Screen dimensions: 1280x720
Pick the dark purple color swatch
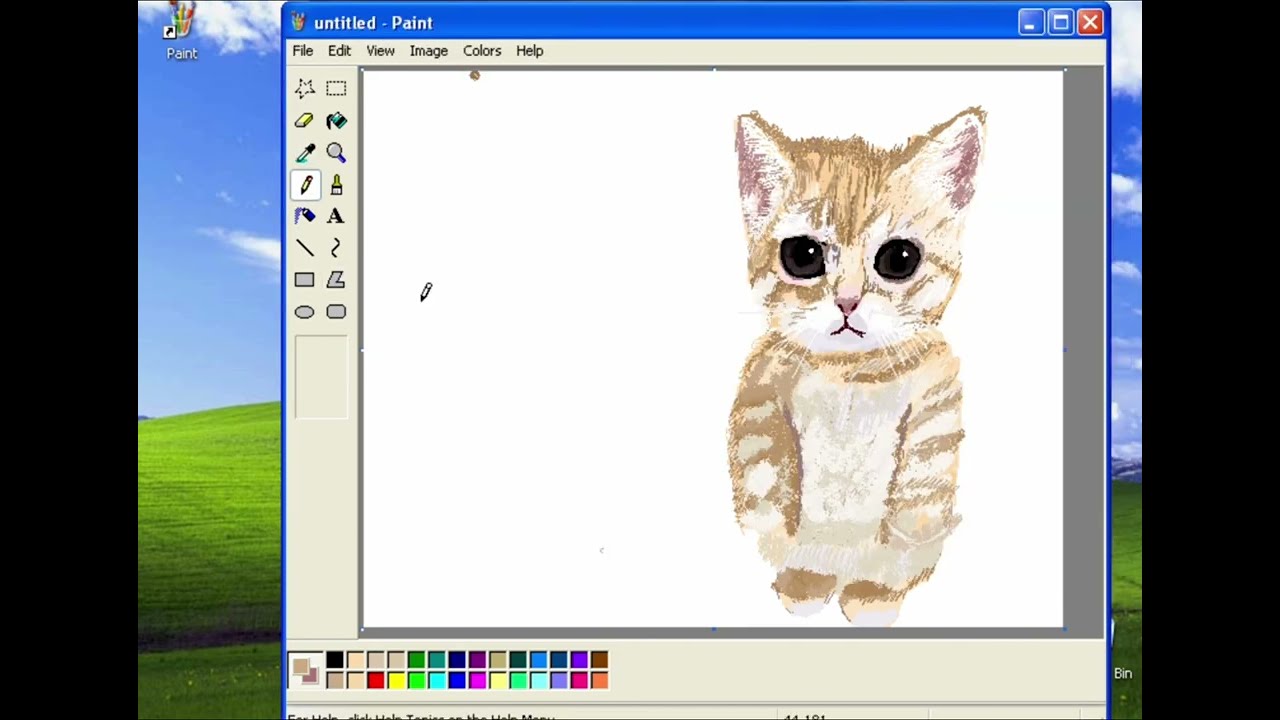coord(477,659)
